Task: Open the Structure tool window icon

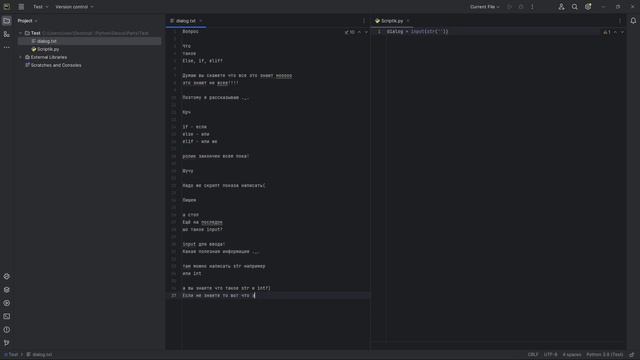Action: pyautogui.click(x=7, y=34)
